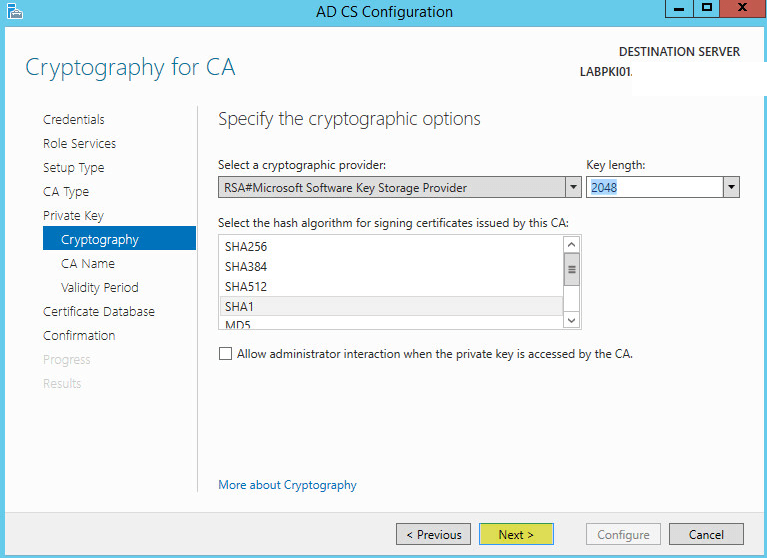This screenshot has height=558, width=767.
Task: Expand the Key length dropdown arrow
Action: click(731, 187)
